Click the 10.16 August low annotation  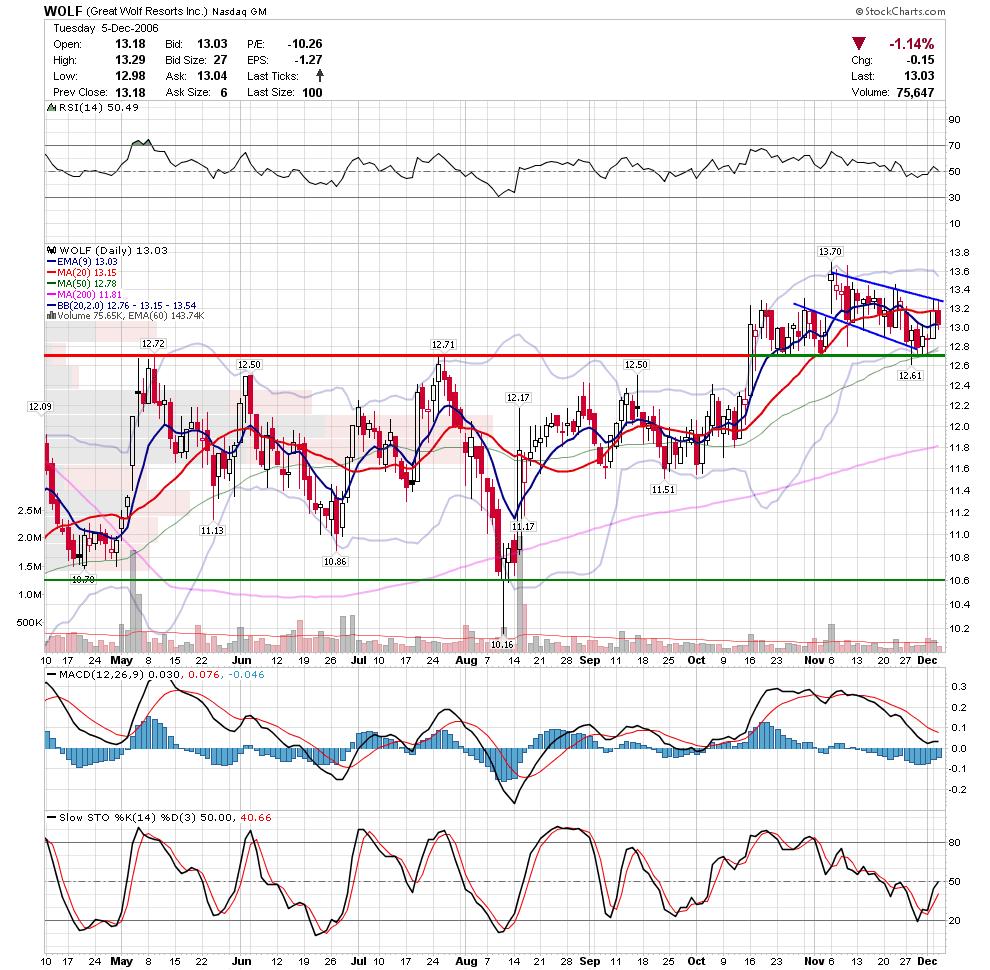502,645
